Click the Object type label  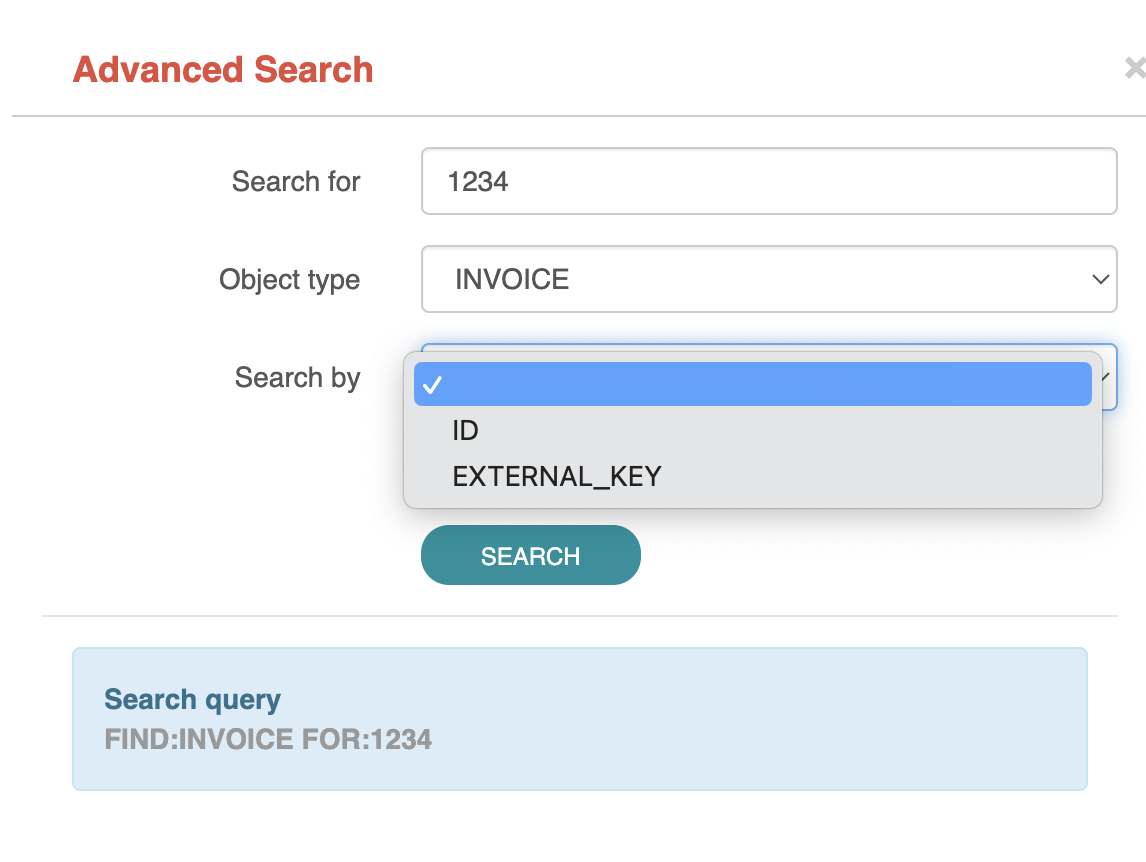point(289,280)
